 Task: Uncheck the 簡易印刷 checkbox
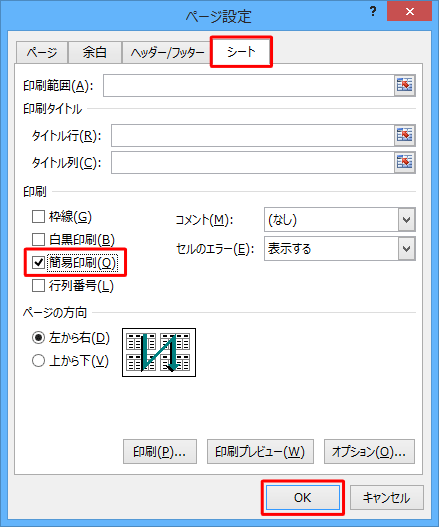pyautogui.click(x=38, y=262)
